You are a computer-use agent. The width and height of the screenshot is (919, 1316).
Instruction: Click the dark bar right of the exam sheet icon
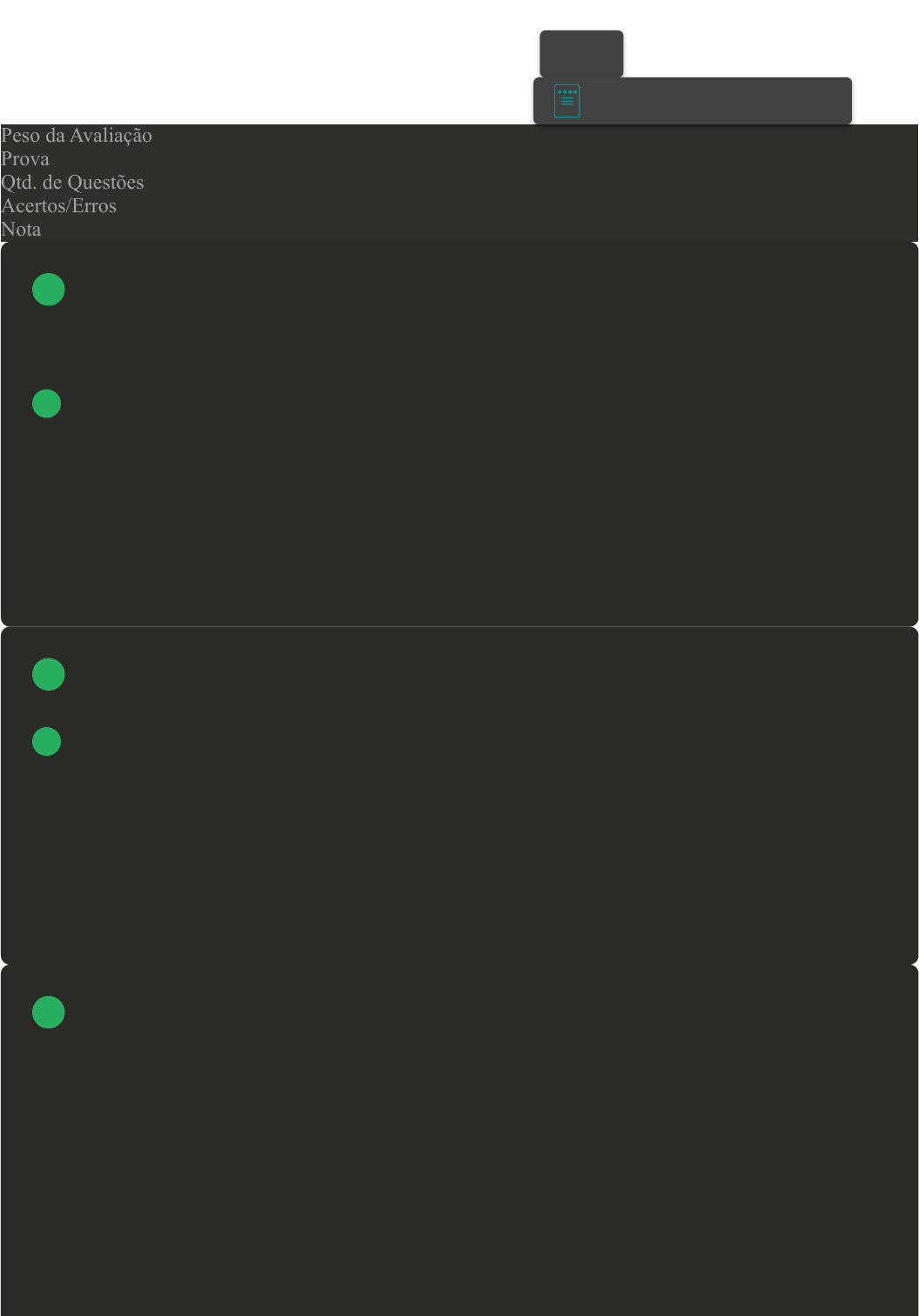714,101
